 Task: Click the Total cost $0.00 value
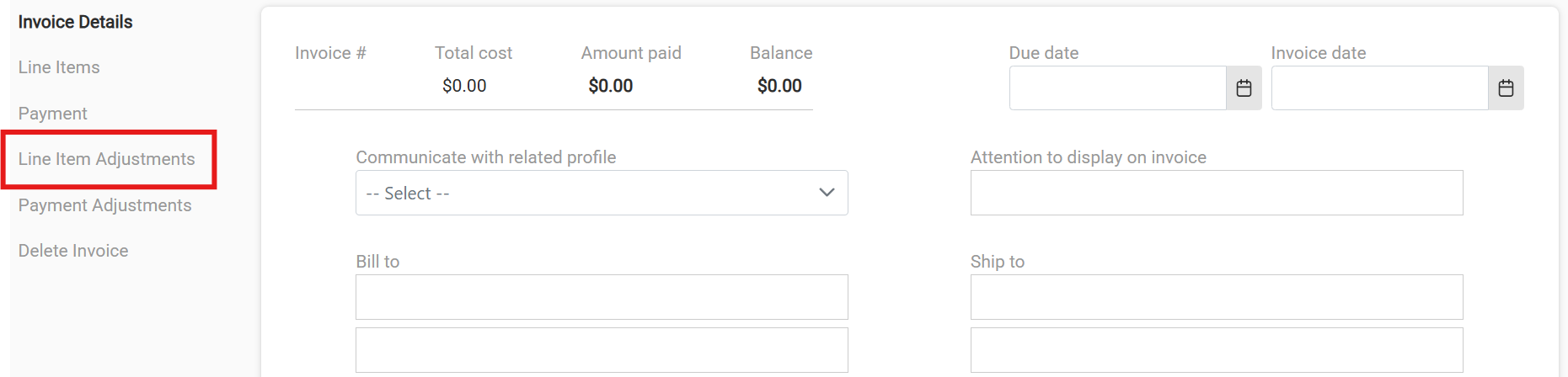click(464, 86)
